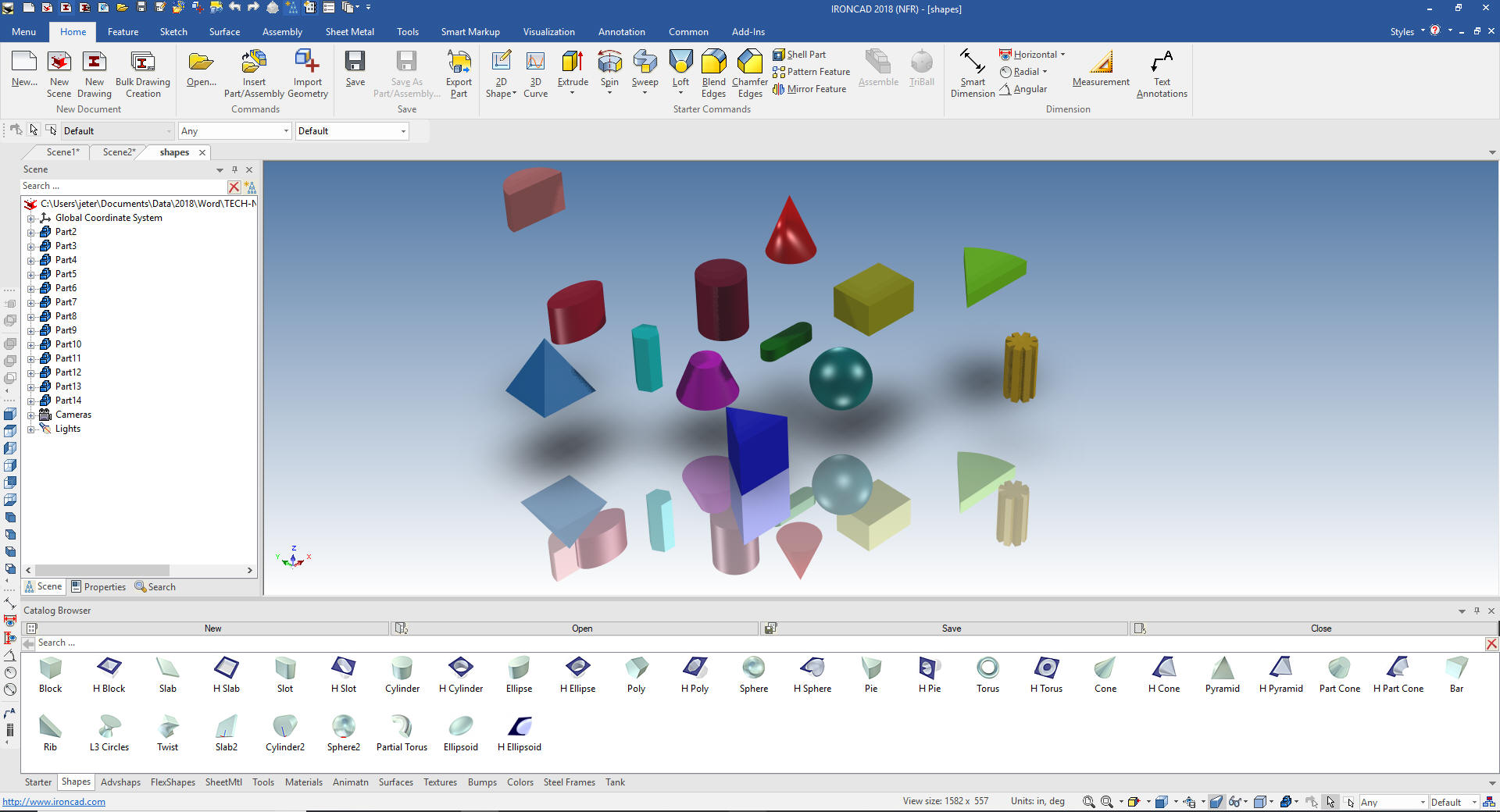Toggle auto-hide pin on Catalog Browser
The image size is (1500, 812).
pos(1477,611)
